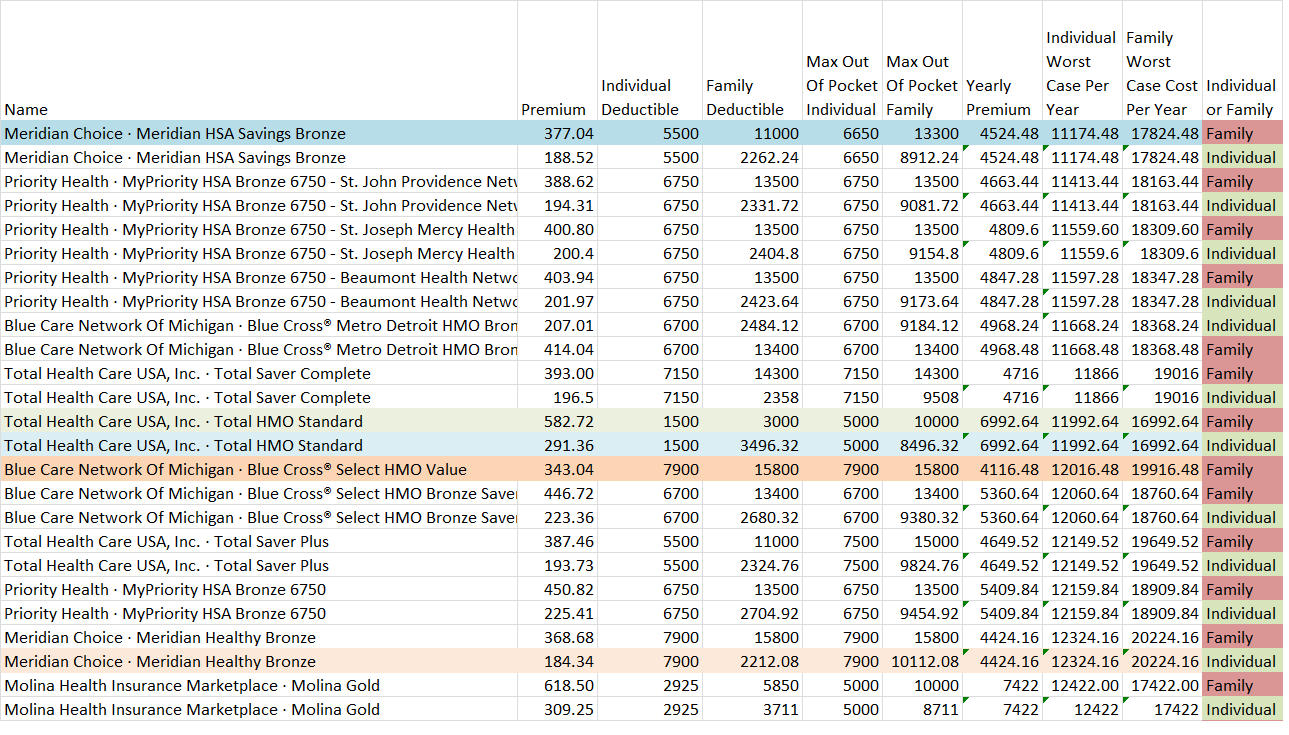This screenshot has width=1289, height=735.
Task: Click the premium value 582.72
Action: (x=557, y=421)
